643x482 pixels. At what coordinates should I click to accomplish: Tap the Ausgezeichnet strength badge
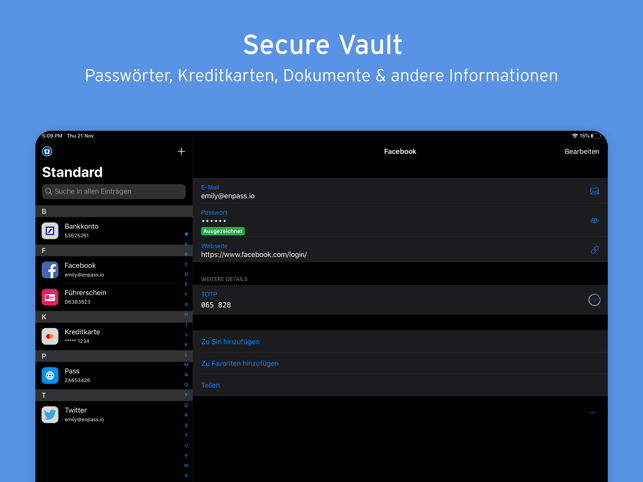click(223, 231)
